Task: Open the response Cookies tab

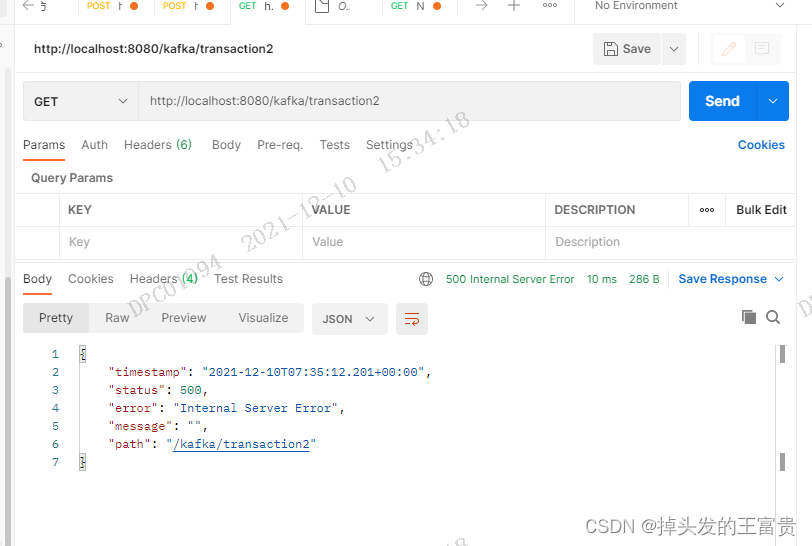Action: click(91, 279)
